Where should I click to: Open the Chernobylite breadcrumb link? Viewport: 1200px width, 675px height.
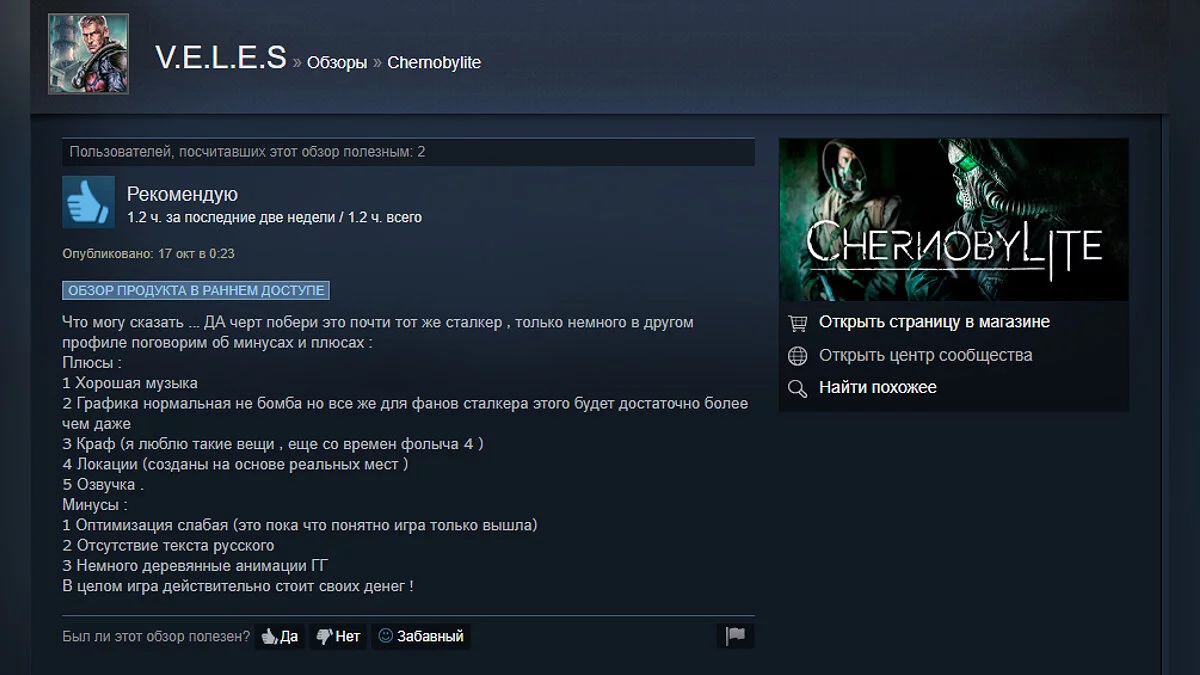434,62
